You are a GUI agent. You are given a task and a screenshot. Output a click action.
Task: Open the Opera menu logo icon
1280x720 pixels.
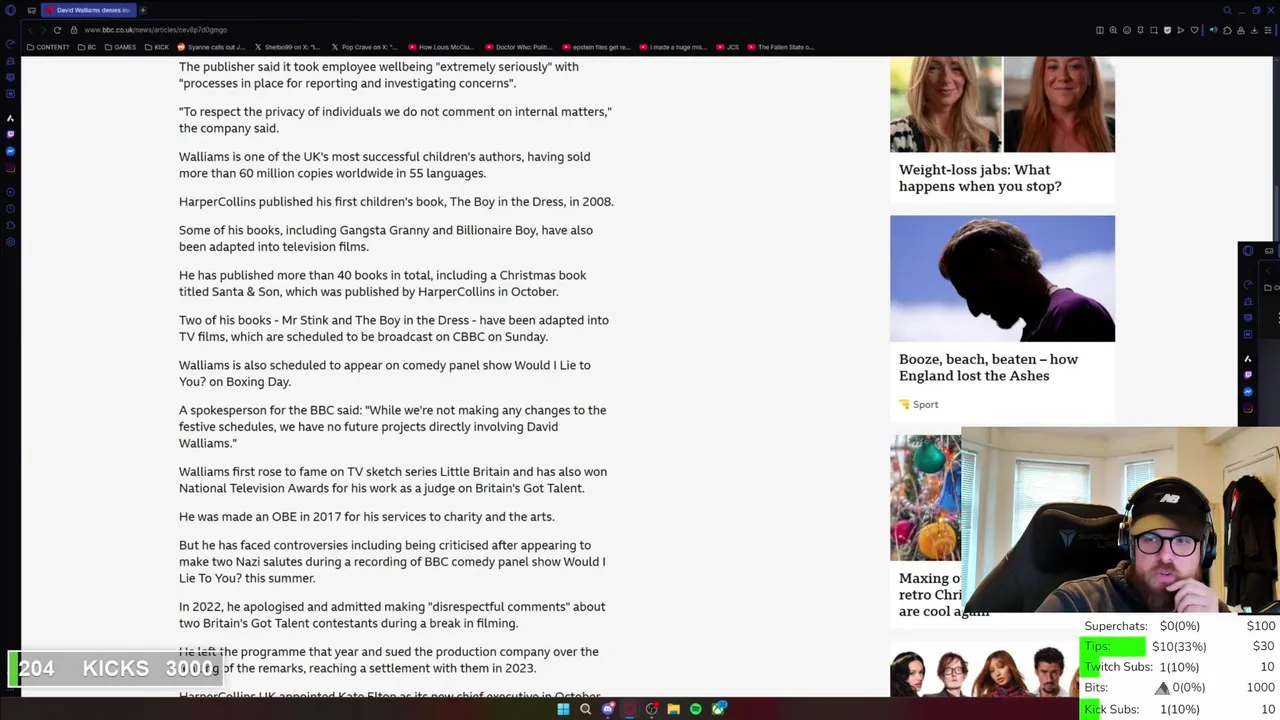click(10, 10)
